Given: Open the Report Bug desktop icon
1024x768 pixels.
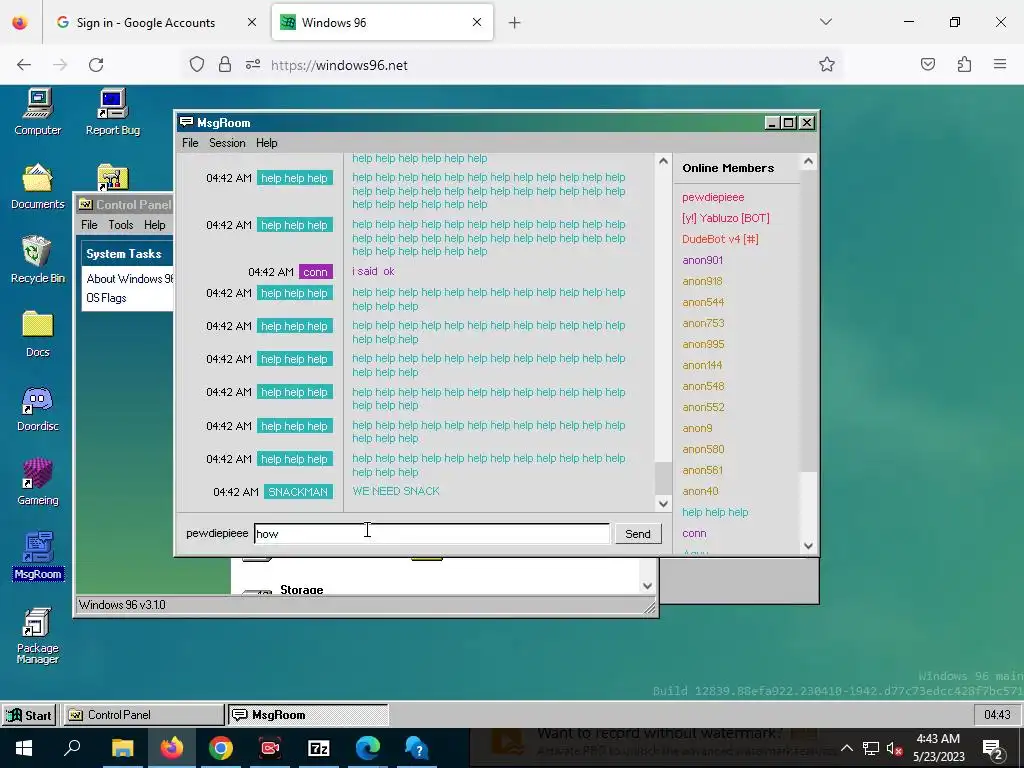Looking at the screenshot, I should point(112,112).
